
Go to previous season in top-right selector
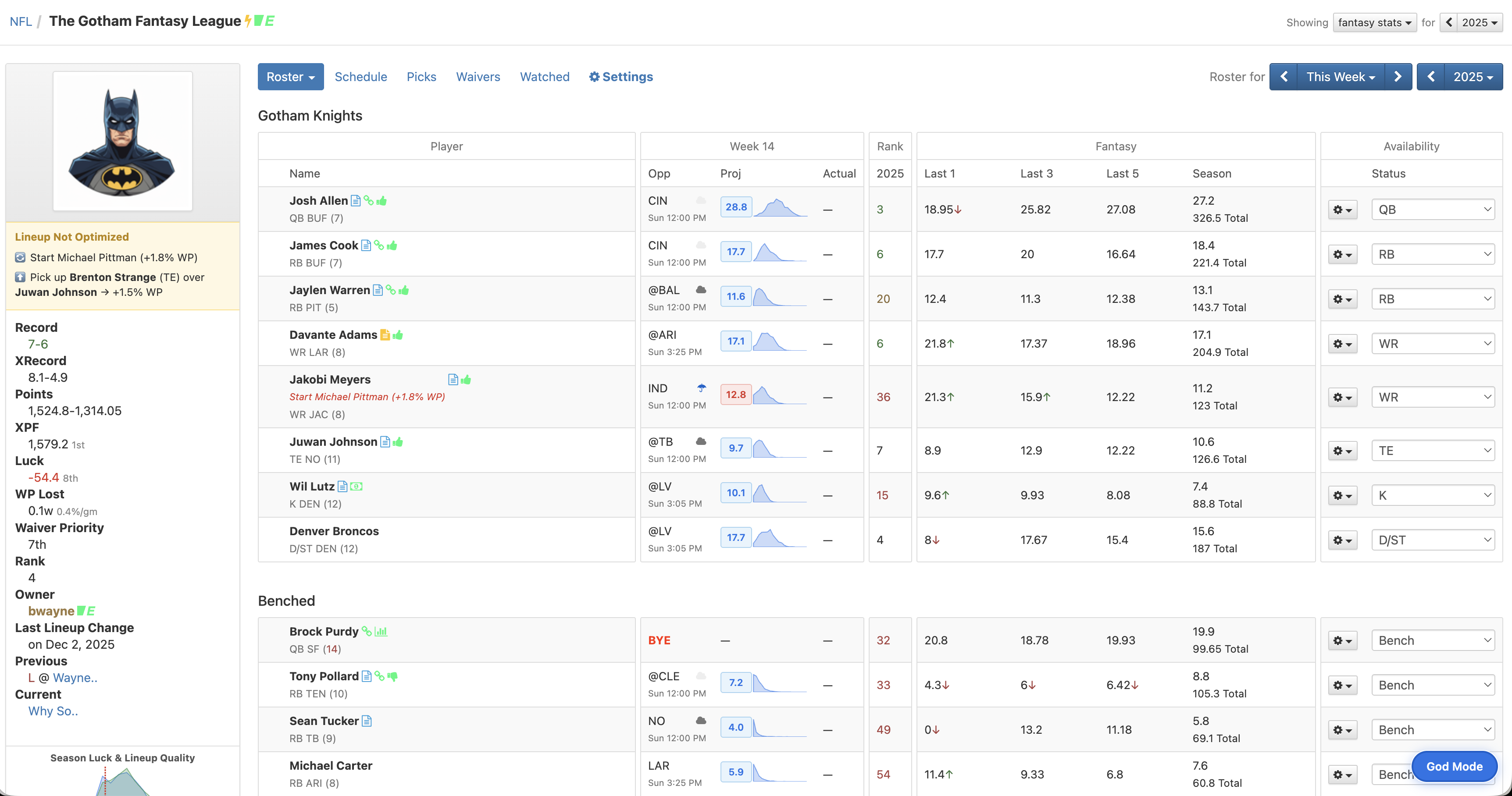pos(1448,22)
